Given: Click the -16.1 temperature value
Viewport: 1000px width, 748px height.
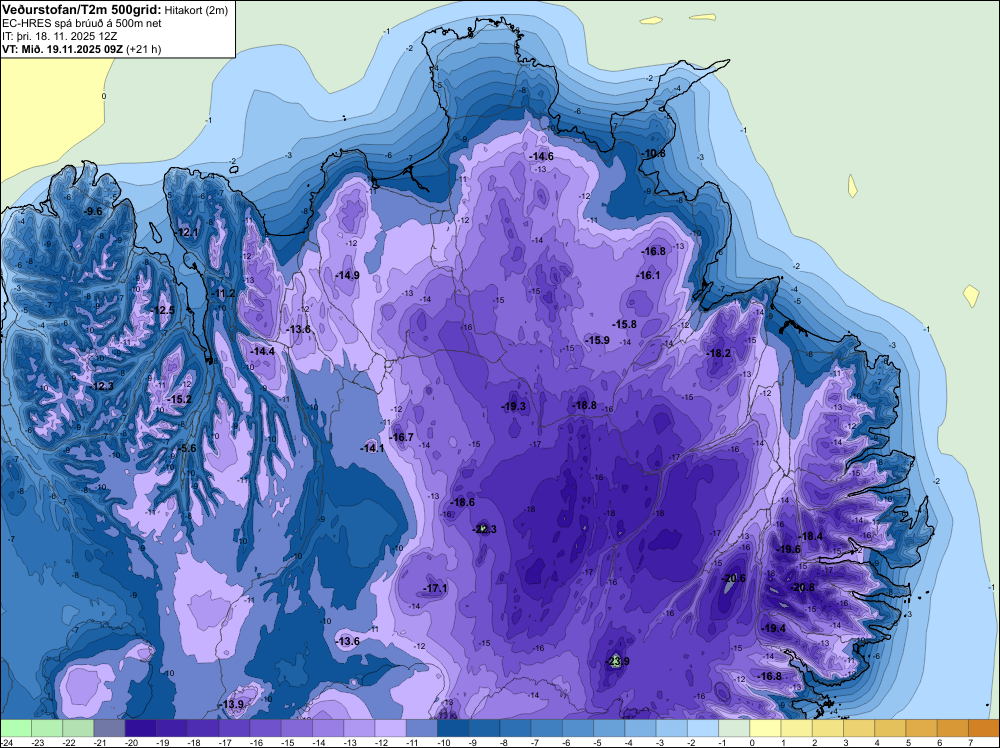Looking at the screenshot, I should coord(648,275).
